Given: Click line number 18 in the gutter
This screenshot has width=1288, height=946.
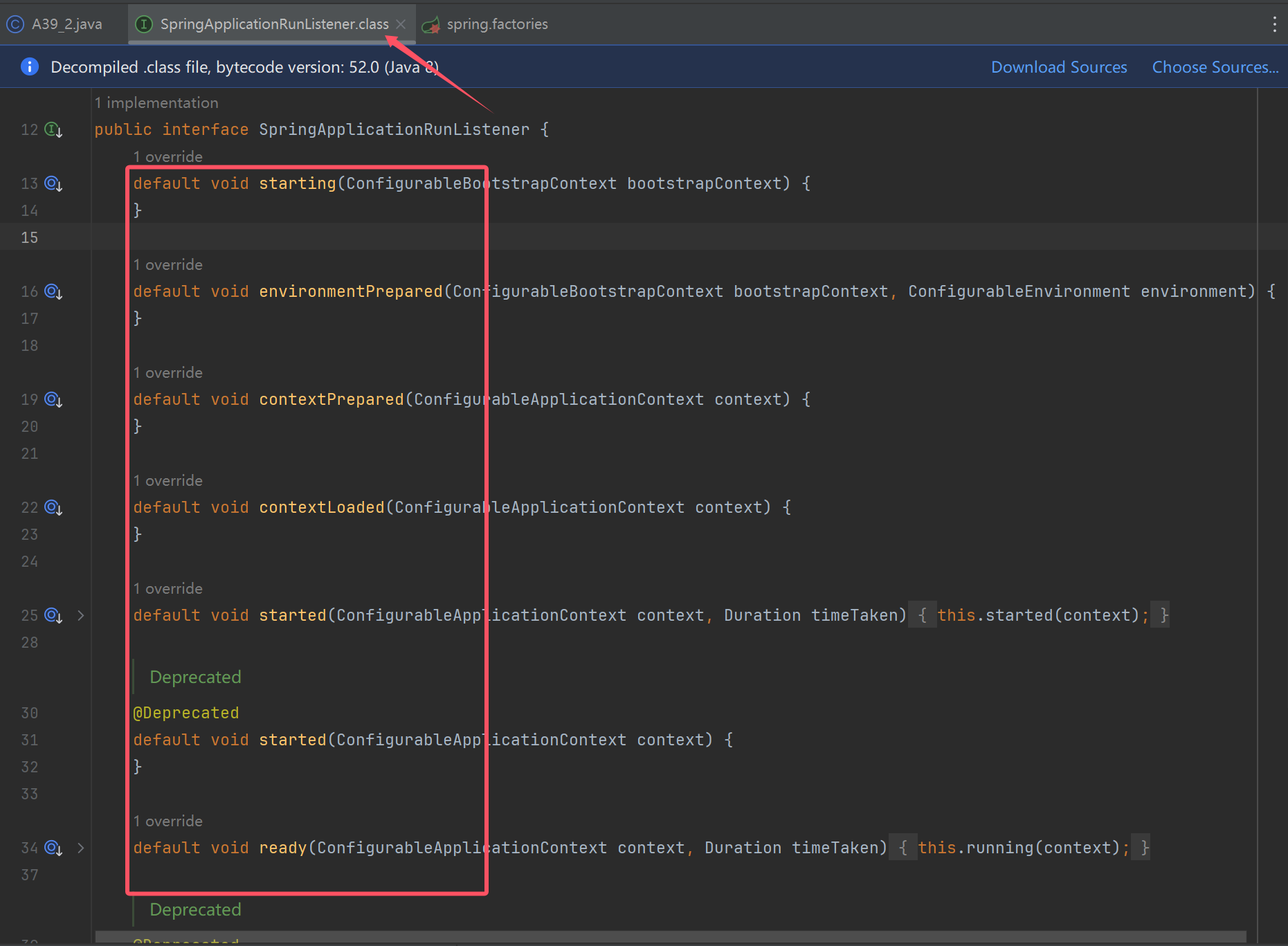Looking at the screenshot, I should pyautogui.click(x=30, y=345).
